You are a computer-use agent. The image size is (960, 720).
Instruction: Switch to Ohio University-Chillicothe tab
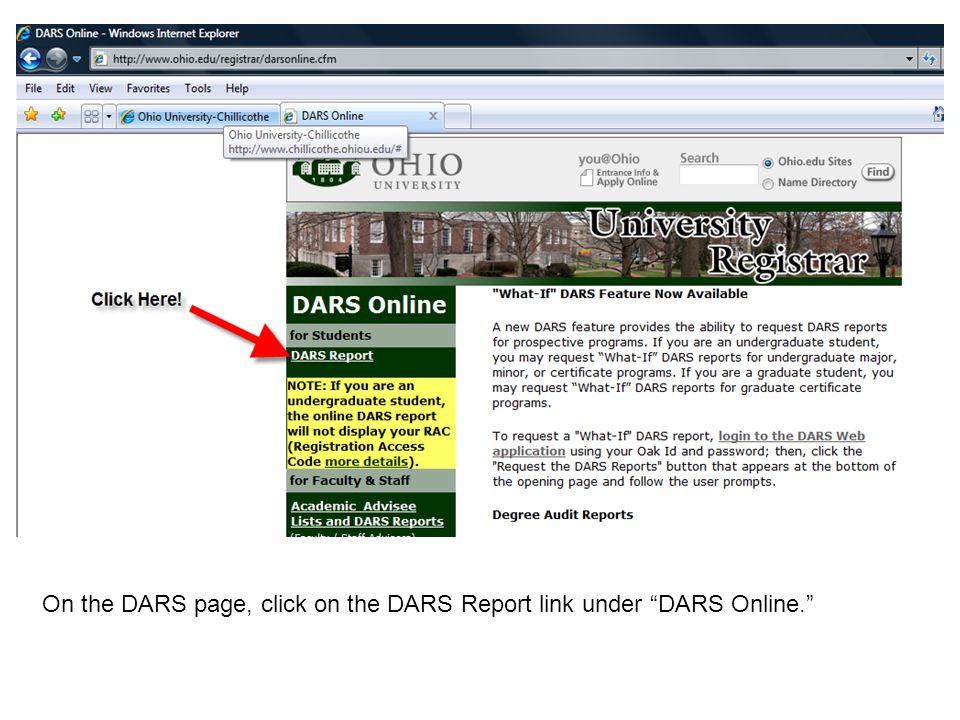(198, 116)
